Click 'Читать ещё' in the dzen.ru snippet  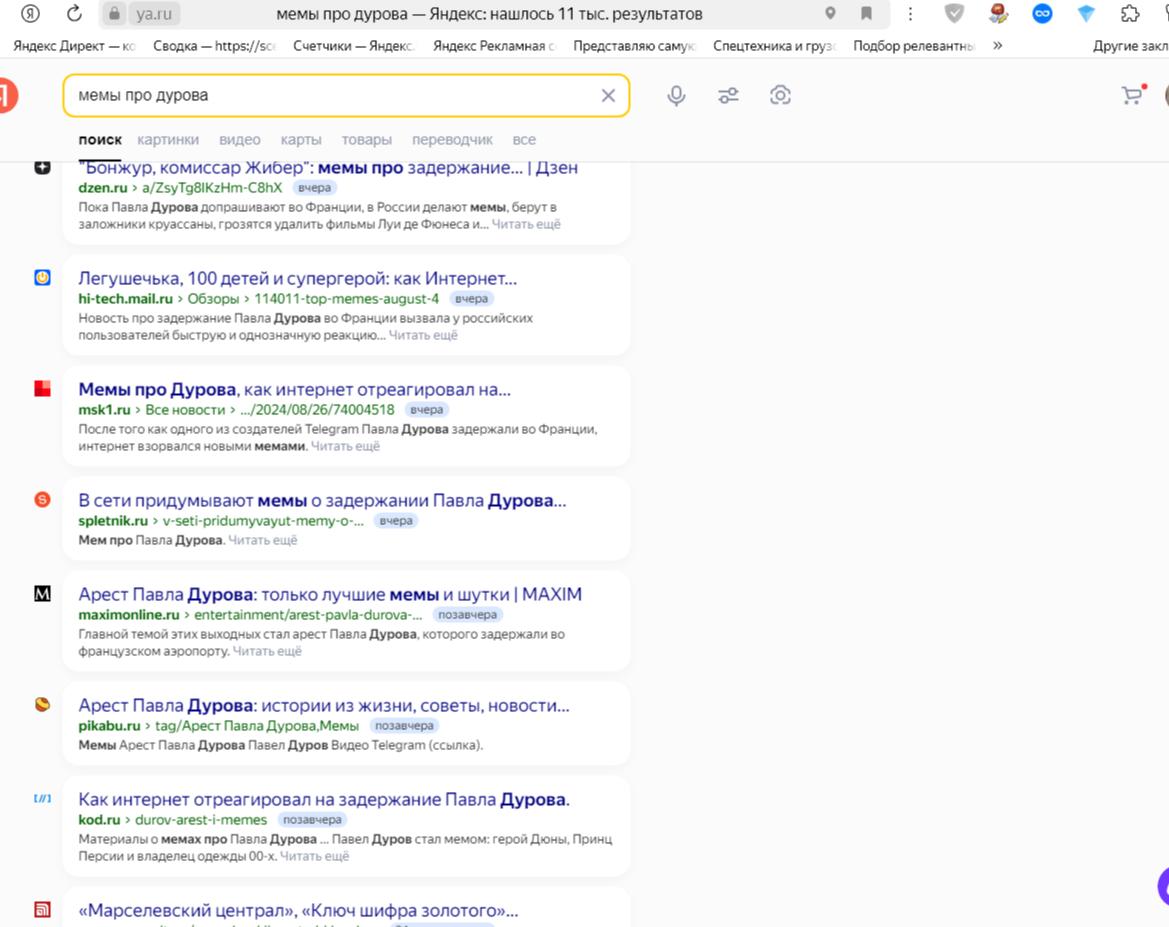pos(526,224)
